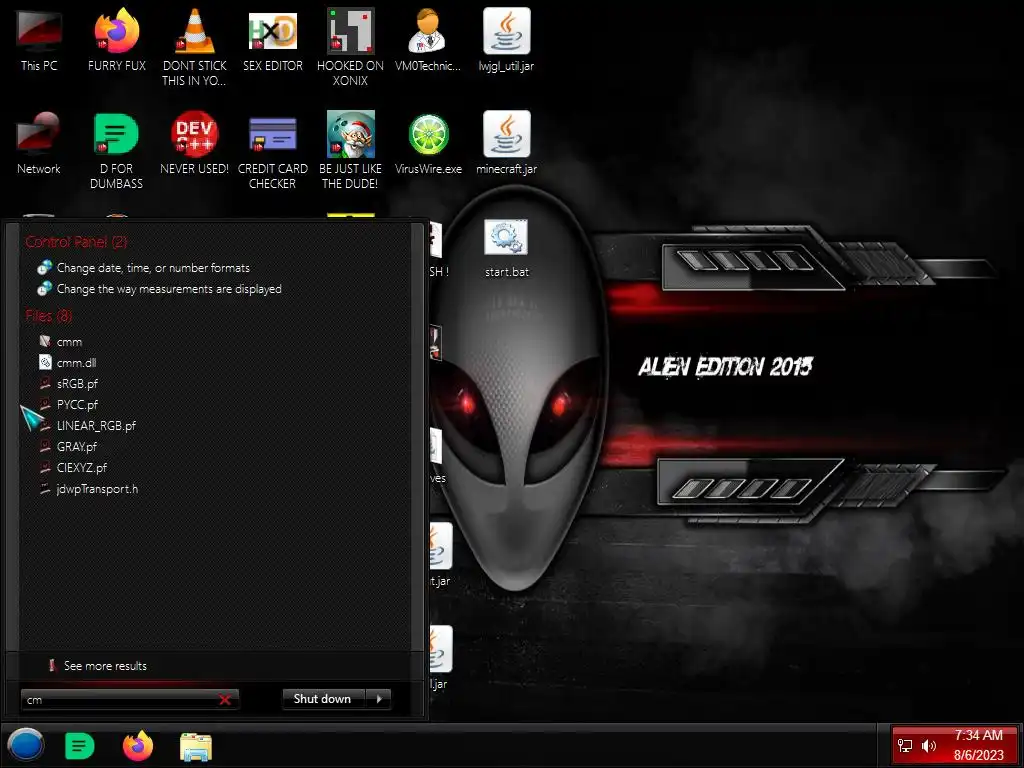The image size is (1024, 768).
Task: Select the VirusWire.exe lime icon
Action: click(x=428, y=144)
